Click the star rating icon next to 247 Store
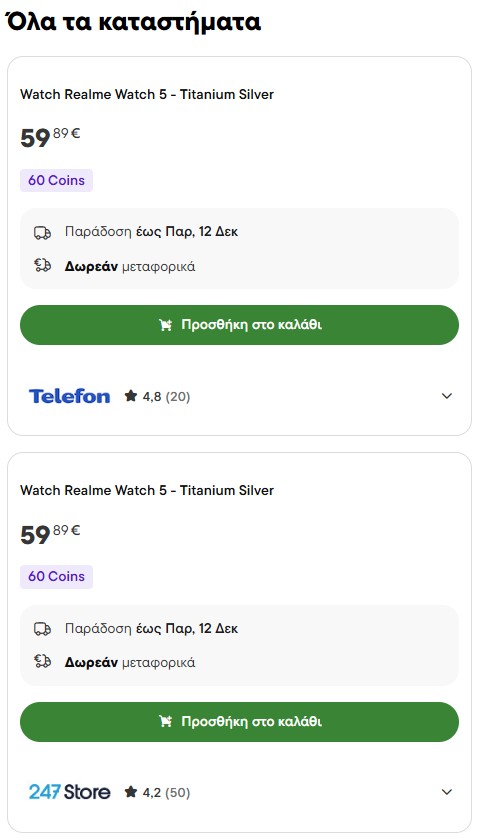 [131, 792]
